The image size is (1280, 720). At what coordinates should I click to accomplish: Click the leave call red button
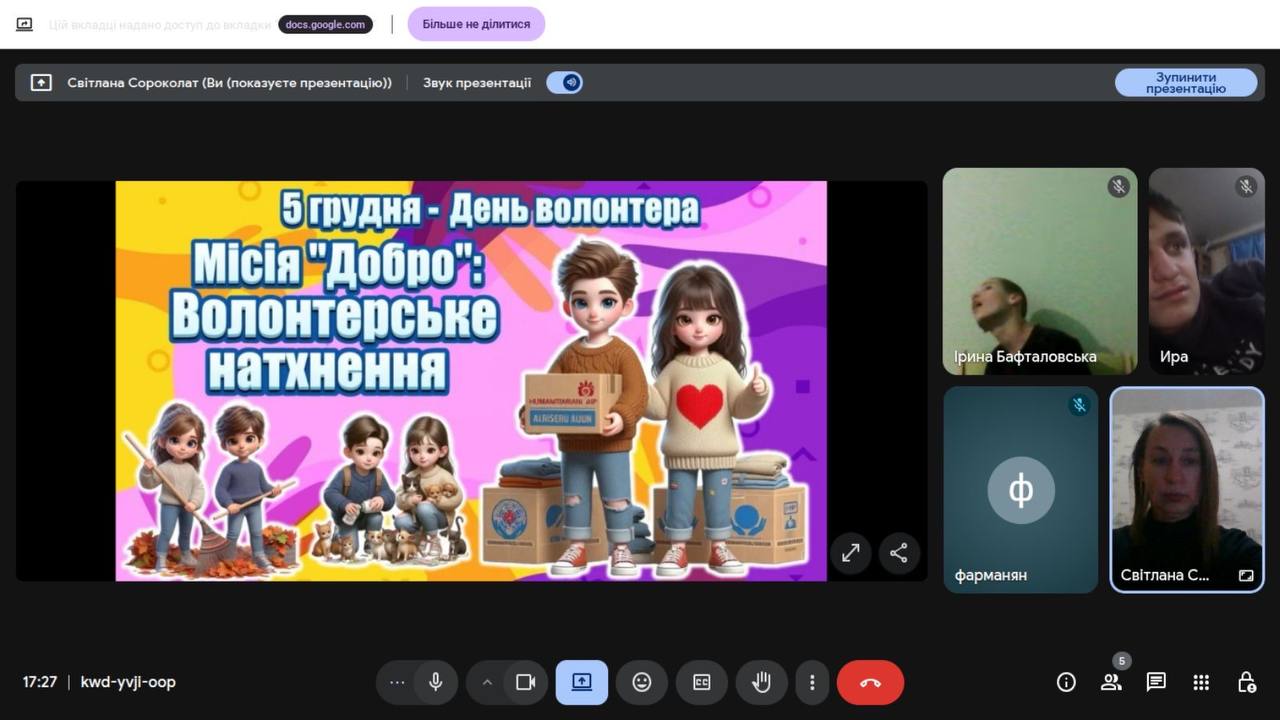(870, 683)
